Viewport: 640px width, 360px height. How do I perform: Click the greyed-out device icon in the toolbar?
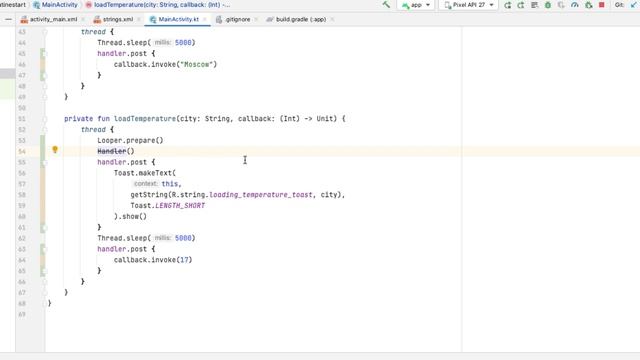[561, 5]
